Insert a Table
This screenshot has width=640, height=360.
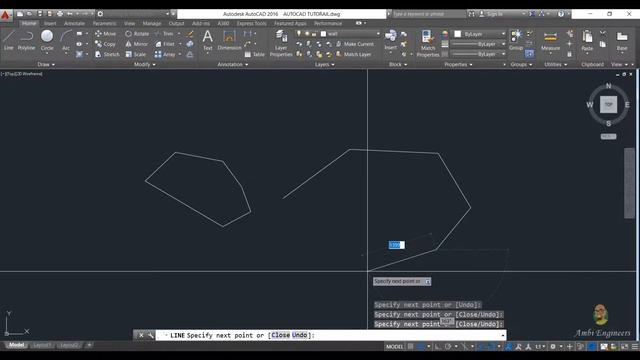(255, 54)
